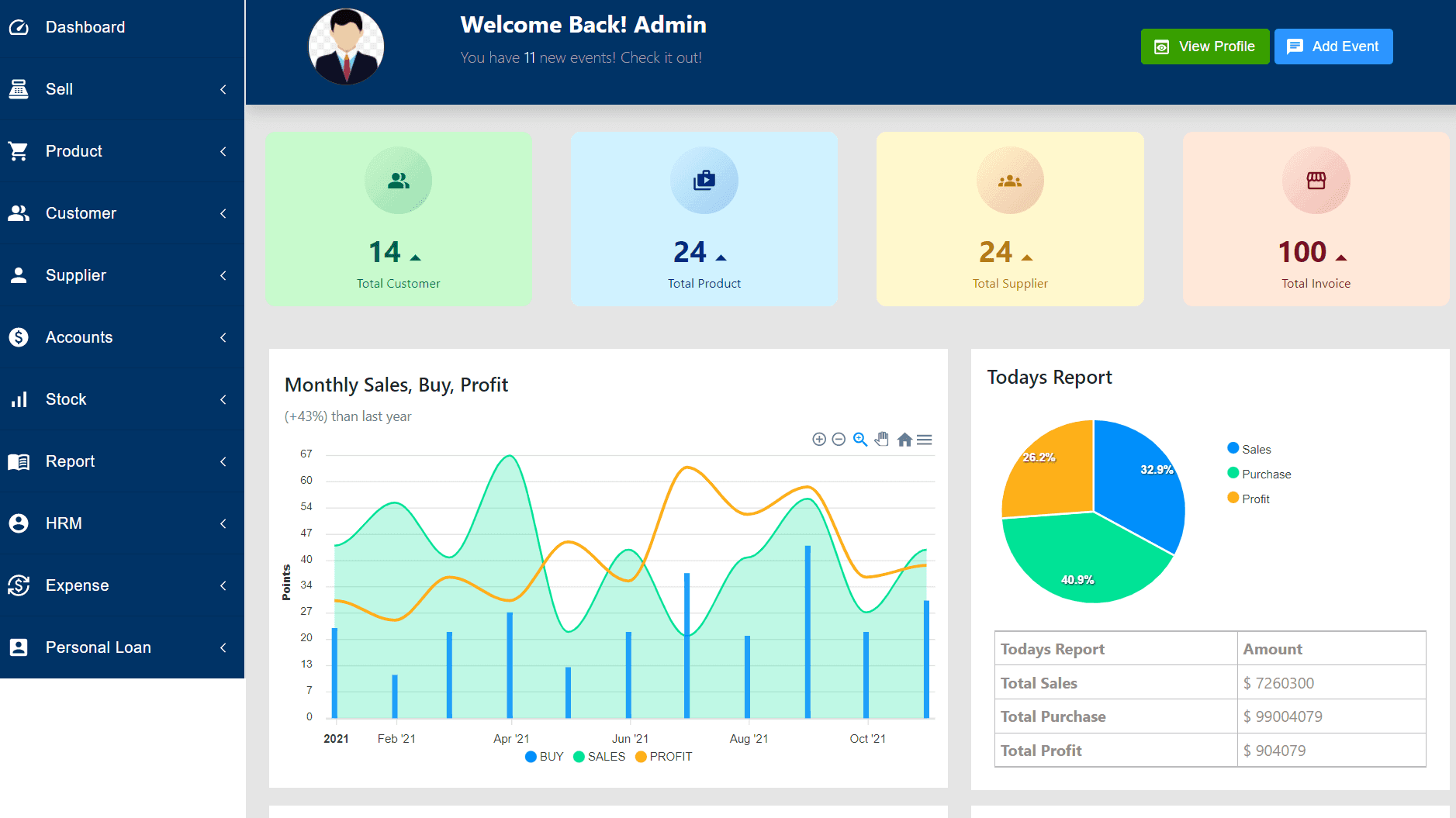Click the Total Customer people icon

tap(398, 181)
